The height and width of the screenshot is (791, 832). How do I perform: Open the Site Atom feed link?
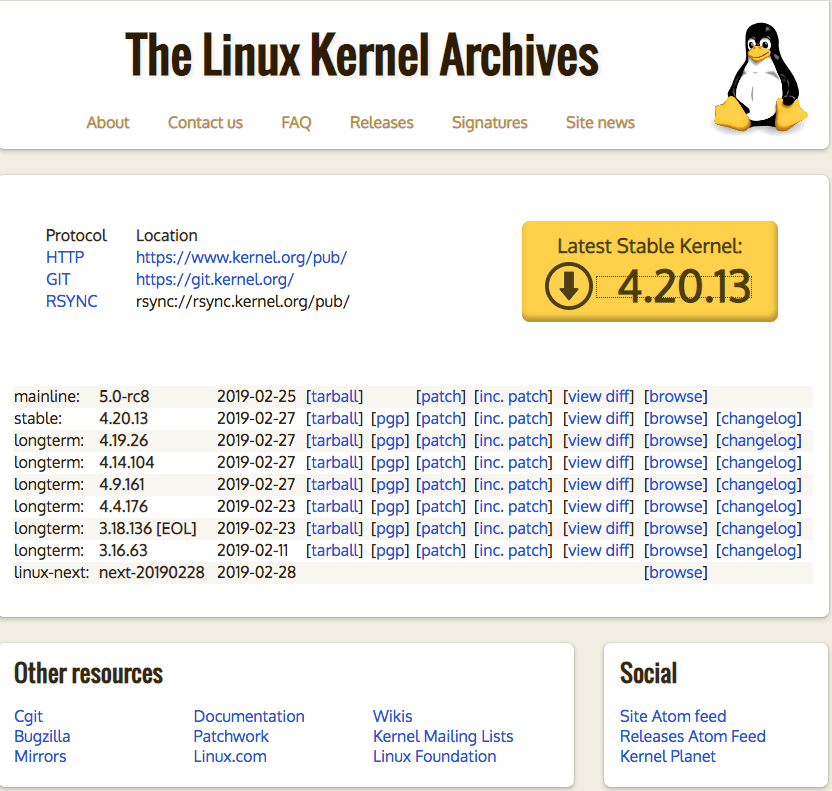click(x=673, y=716)
